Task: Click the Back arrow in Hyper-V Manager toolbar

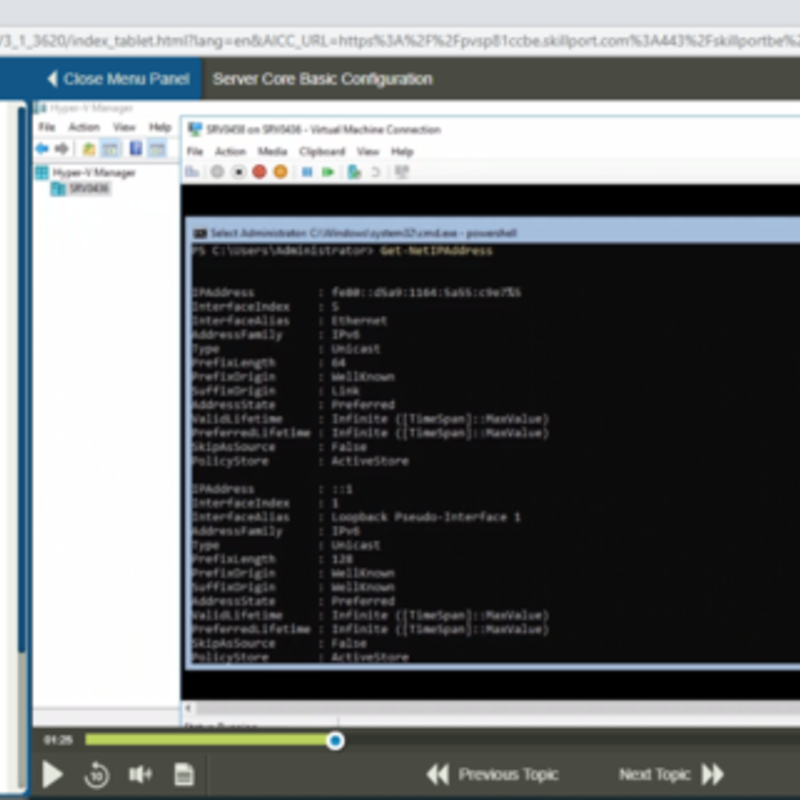Action: (x=42, y=149)
